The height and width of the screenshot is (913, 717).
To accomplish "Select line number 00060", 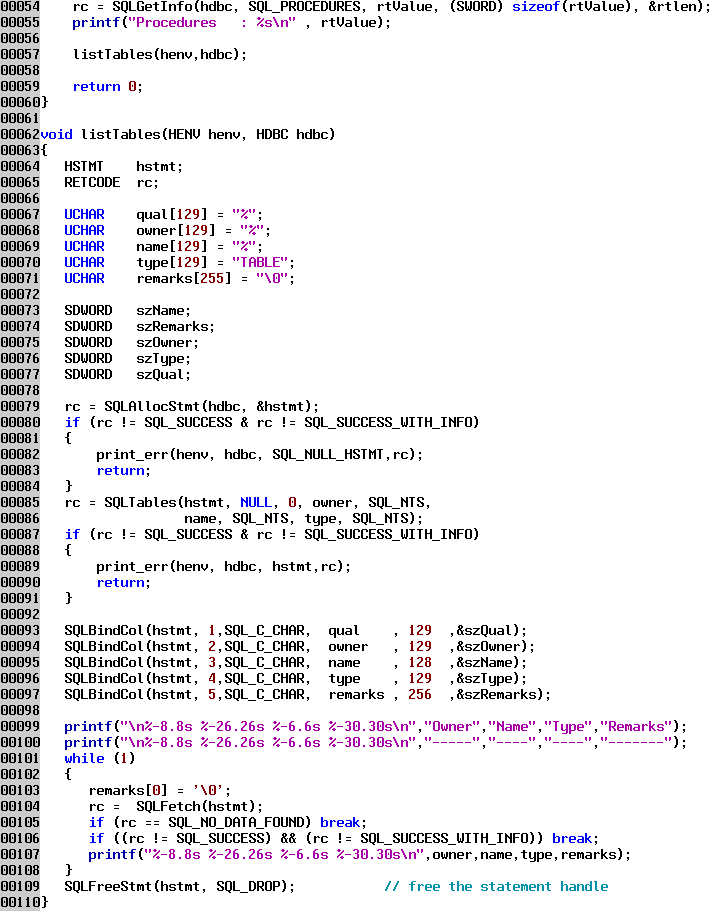I will pyautogui.click(x=20, y=103).
